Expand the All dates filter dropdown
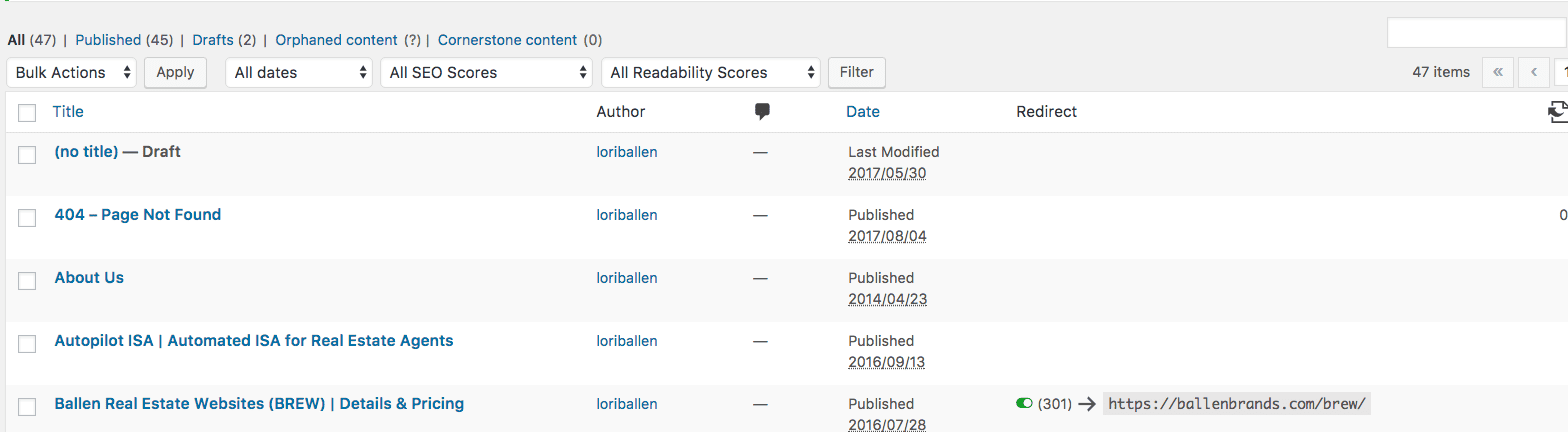This screenshot has height=432, width=1568. tap(299, 72)
